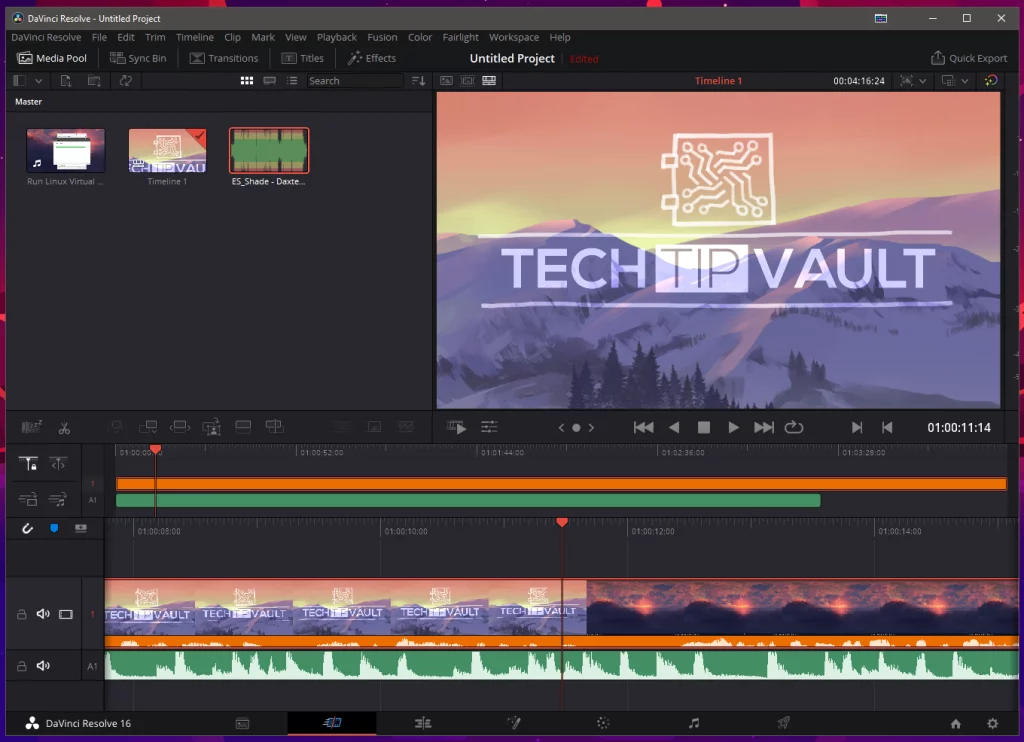
Task: Open the Media page icon at the bottom
Action: (242, 723)
